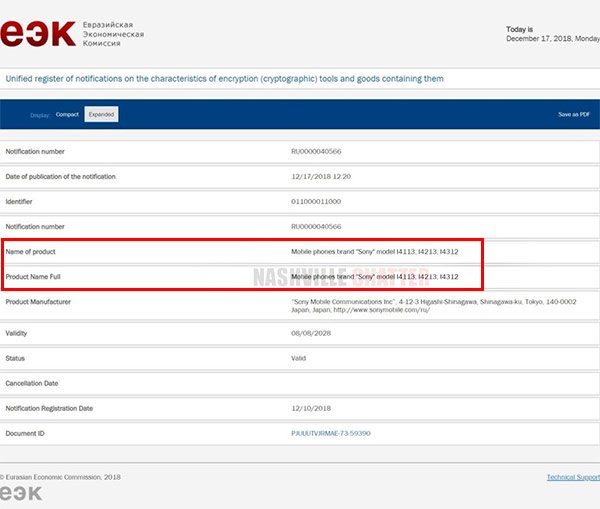Image resolution: width=600 pixels, height=509 pixels.
Task: Select first Notification number value RU0000040566
Action: (316, 152)
